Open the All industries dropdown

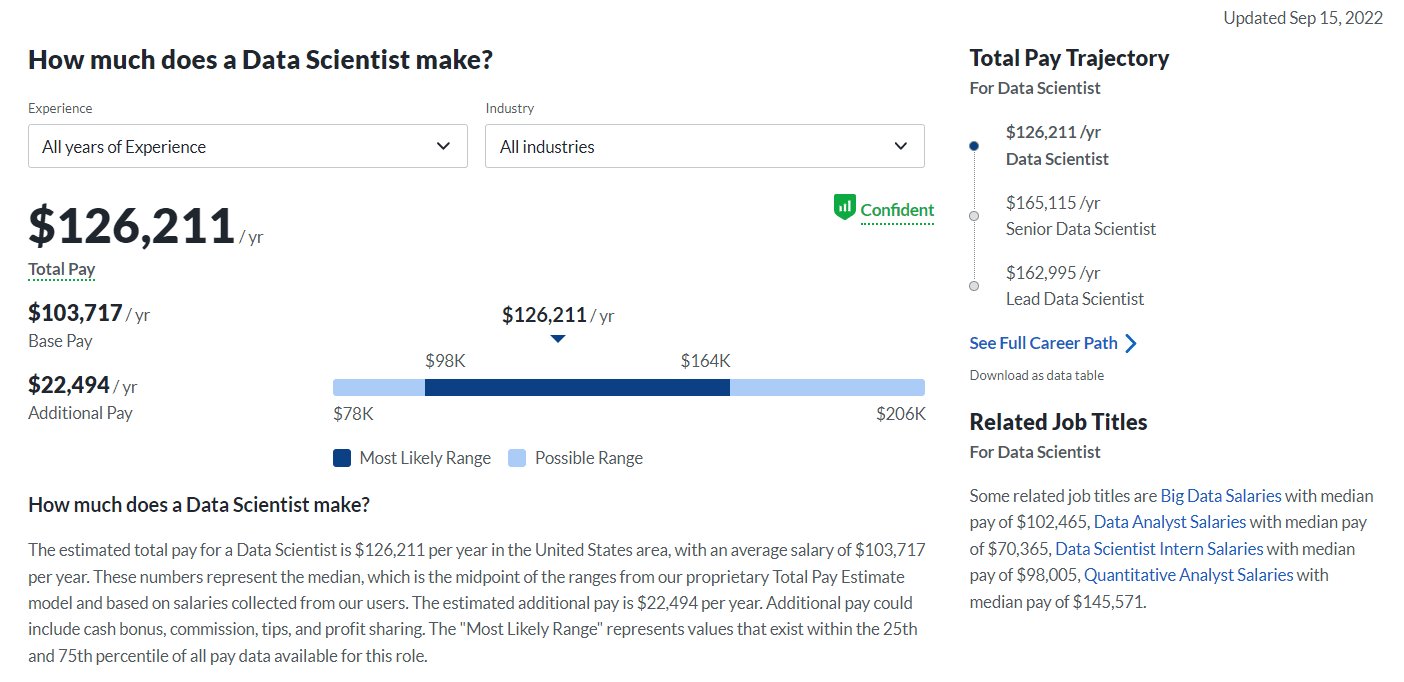704,146
